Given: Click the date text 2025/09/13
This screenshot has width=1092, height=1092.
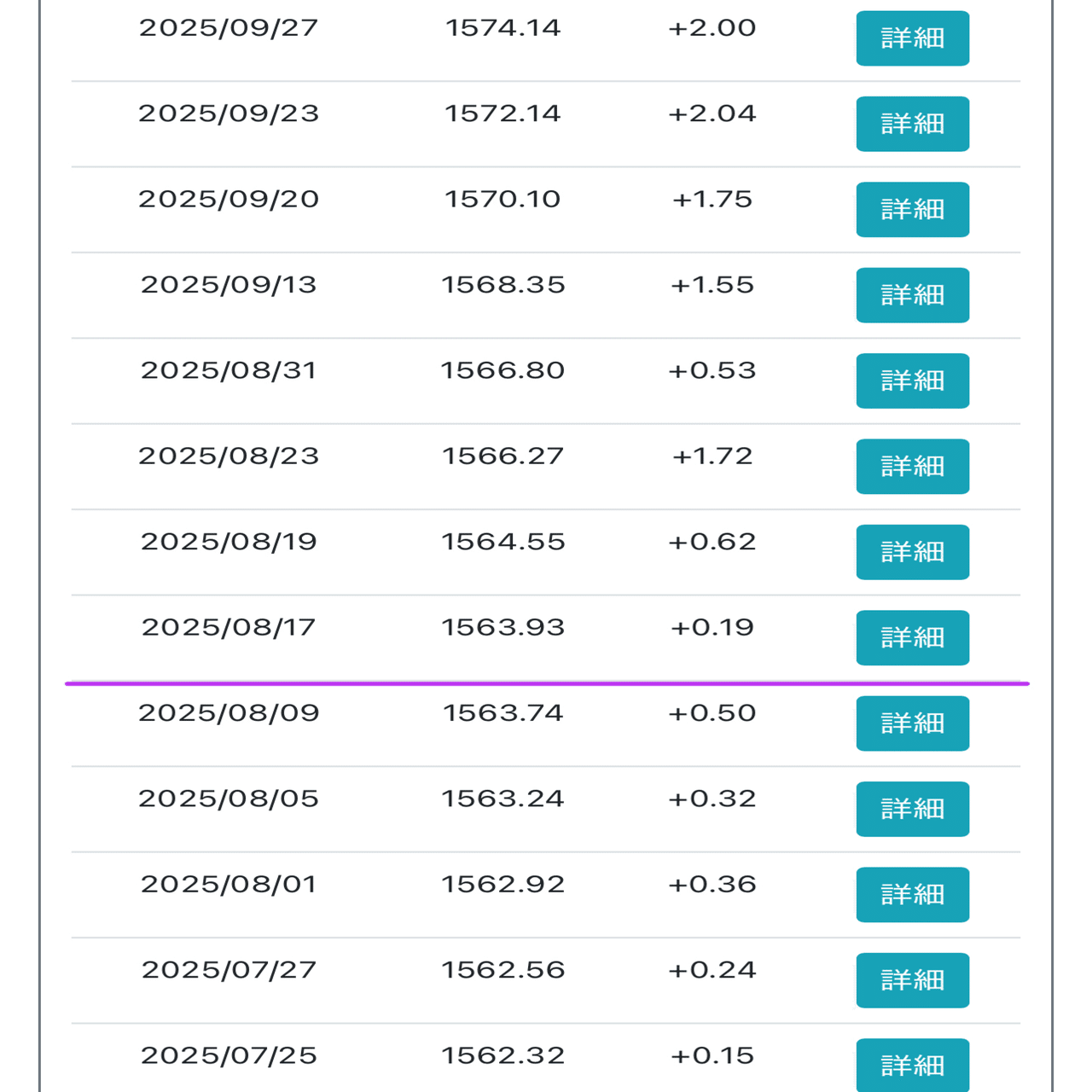Looking at the screenshot, I should [229, 285].
